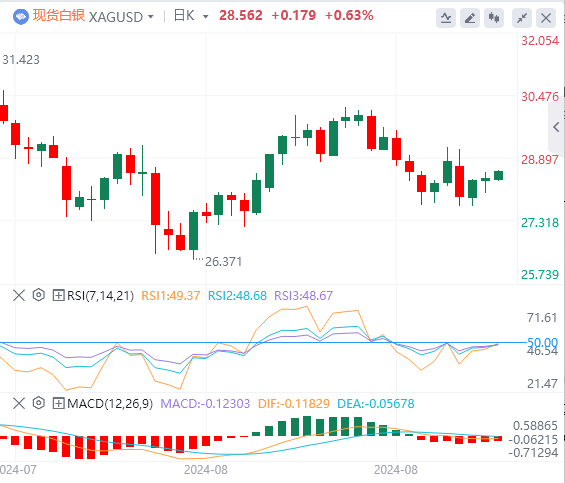The width and height of the screenshot is (565, 483).
Task: Switch chart type with candlestick icon
Action: pyautogui.click(x=494, y=18)
